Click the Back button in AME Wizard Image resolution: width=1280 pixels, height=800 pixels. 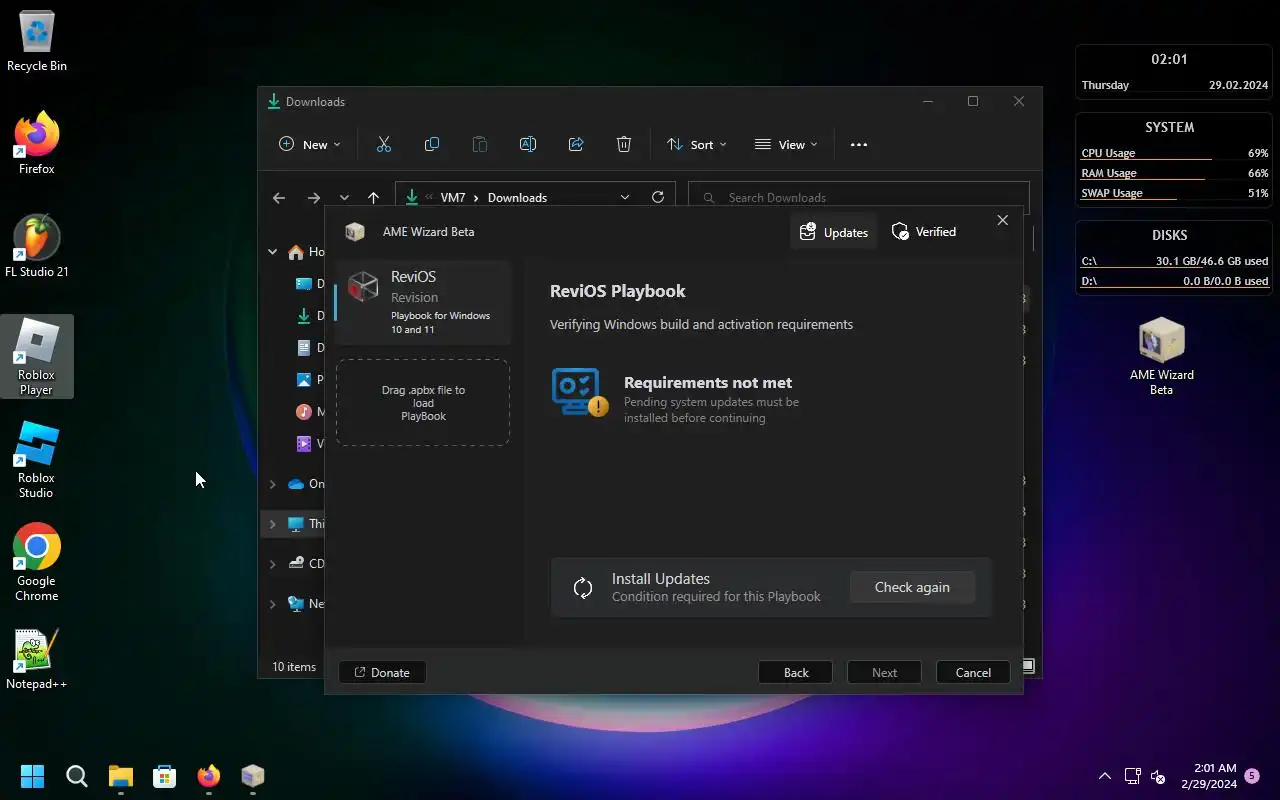(x=796, y=672)
